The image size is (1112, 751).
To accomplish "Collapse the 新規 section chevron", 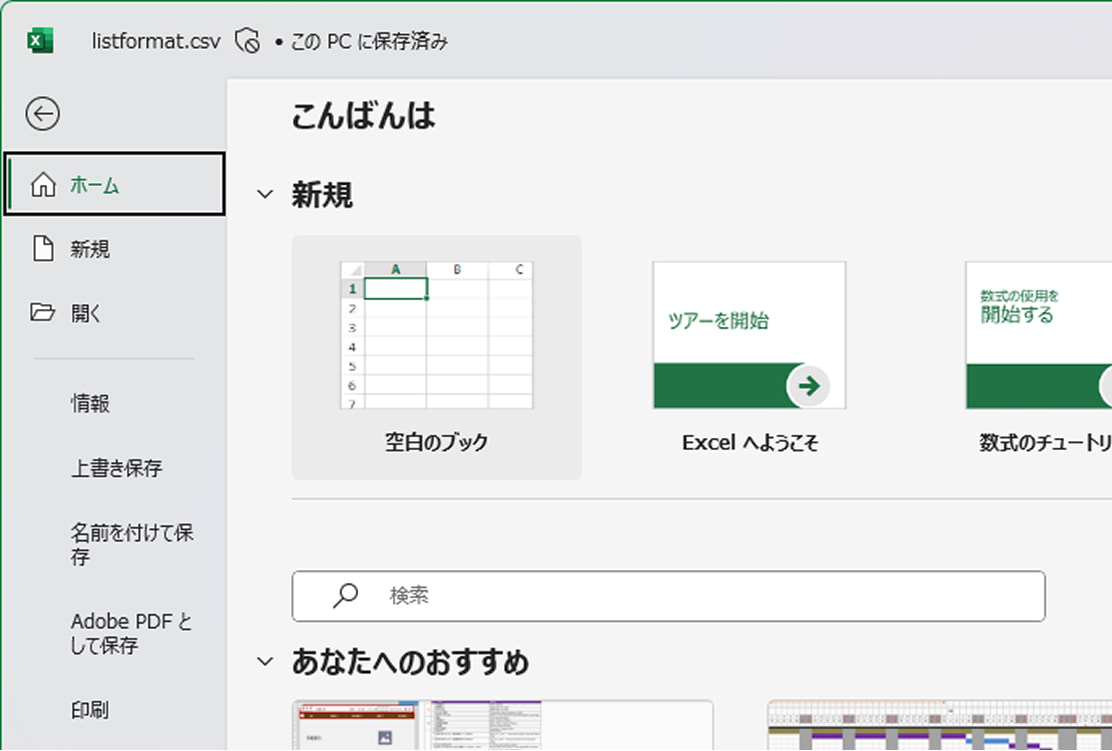I will tap(264, 194).
